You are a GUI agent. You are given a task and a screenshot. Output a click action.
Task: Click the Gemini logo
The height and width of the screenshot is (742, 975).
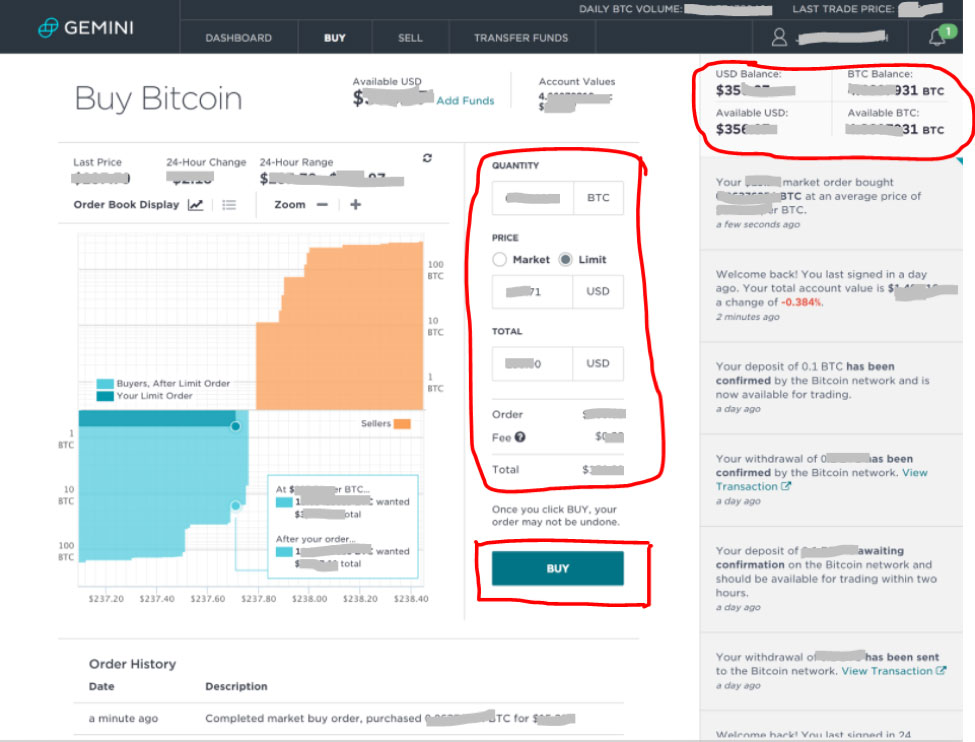86,27
